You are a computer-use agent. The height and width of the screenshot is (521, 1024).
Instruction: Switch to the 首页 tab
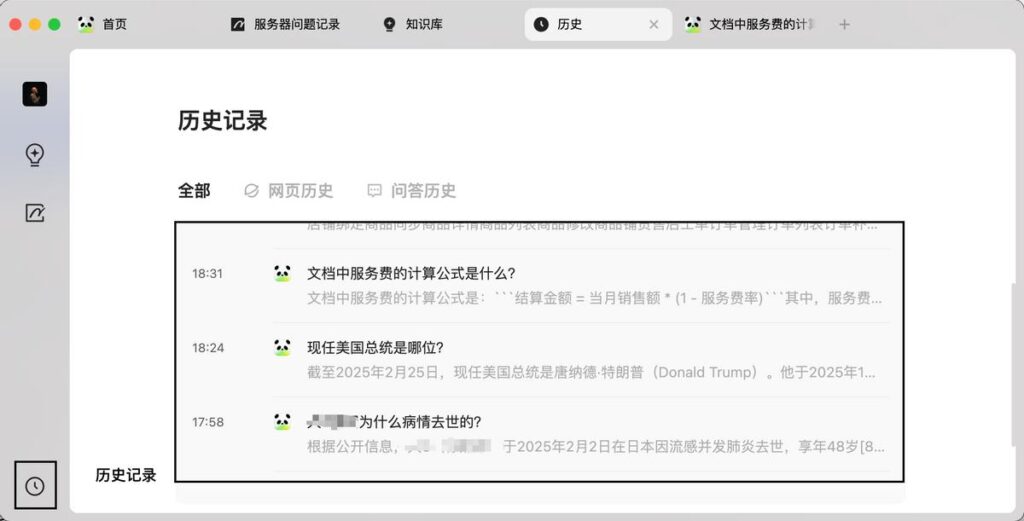coord(103,24)
